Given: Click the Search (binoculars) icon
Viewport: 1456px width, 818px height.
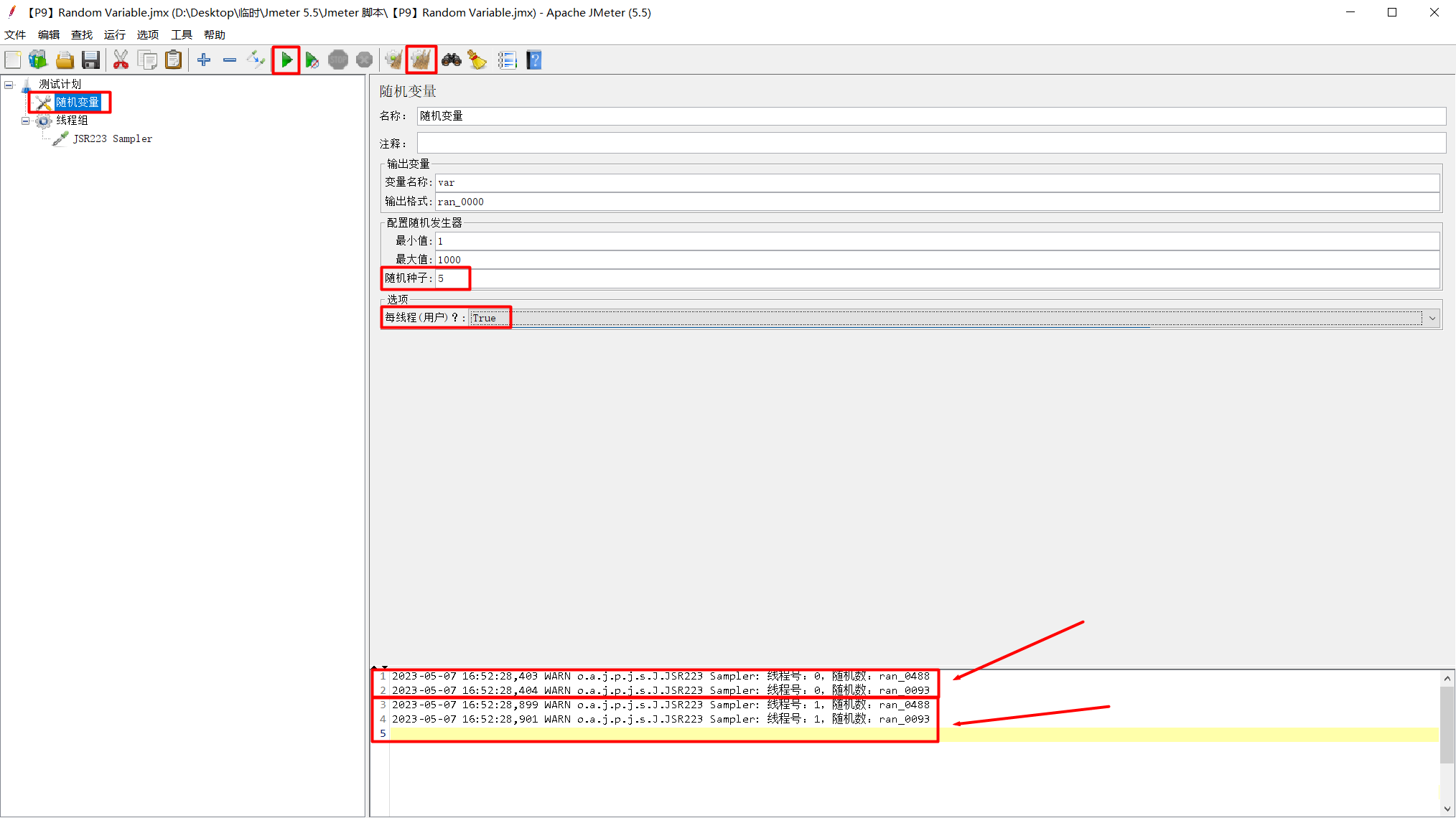Looking at the screenshot, I should [451, 60].
